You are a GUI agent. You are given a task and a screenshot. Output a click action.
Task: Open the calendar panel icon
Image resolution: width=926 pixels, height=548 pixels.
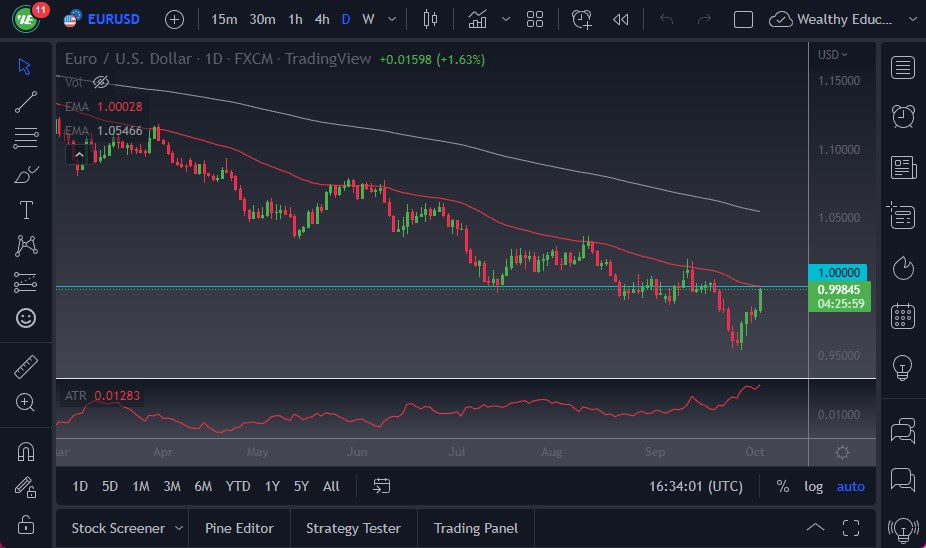pos(903,316)
